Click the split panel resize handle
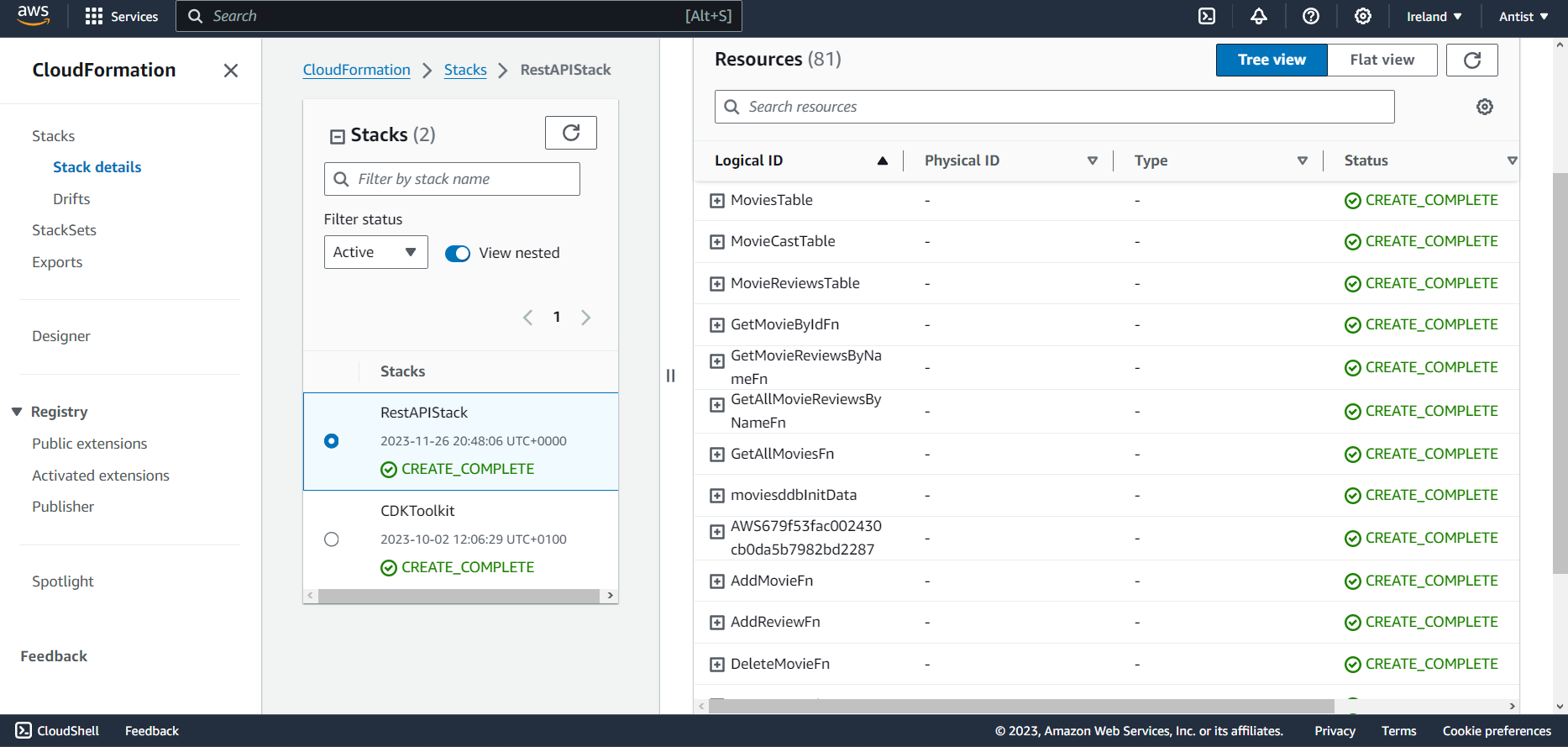Image resolution: width=1568 pixels, height=747 pixels. [x=670, y=376]
